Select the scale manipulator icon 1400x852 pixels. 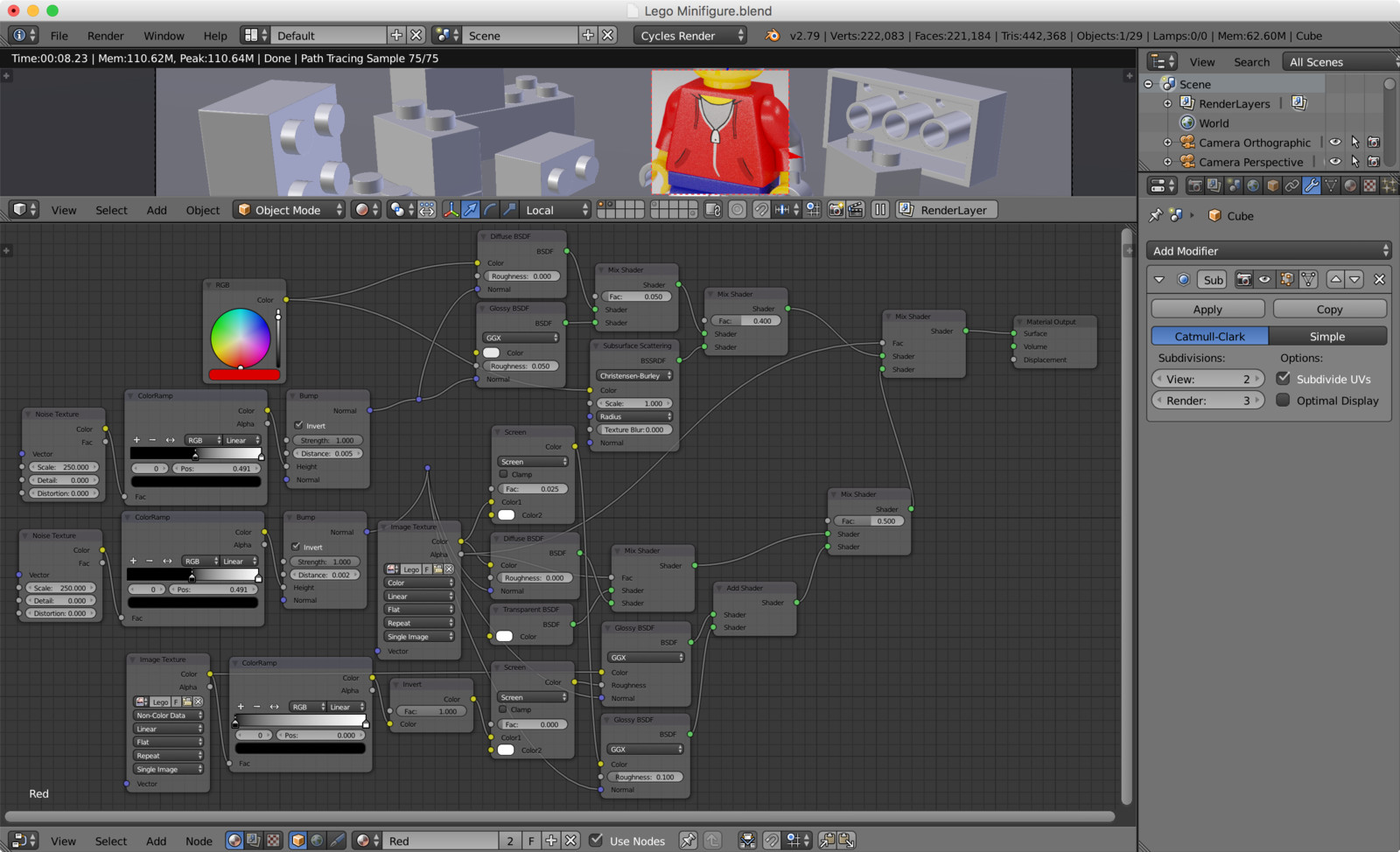click(509, 210)
